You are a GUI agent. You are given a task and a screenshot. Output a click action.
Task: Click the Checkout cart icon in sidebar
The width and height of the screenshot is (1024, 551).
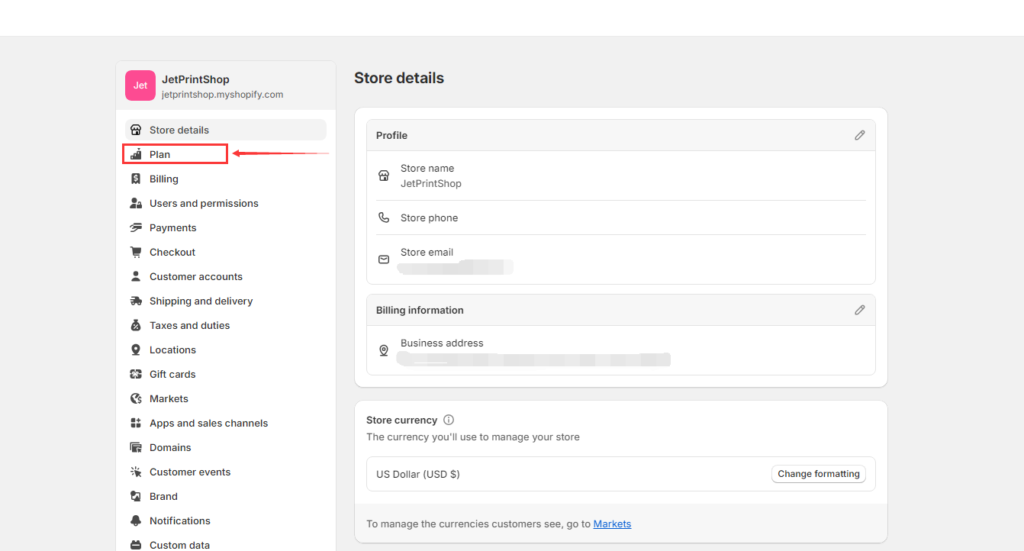pyautogui.click(x=136, y=252)
